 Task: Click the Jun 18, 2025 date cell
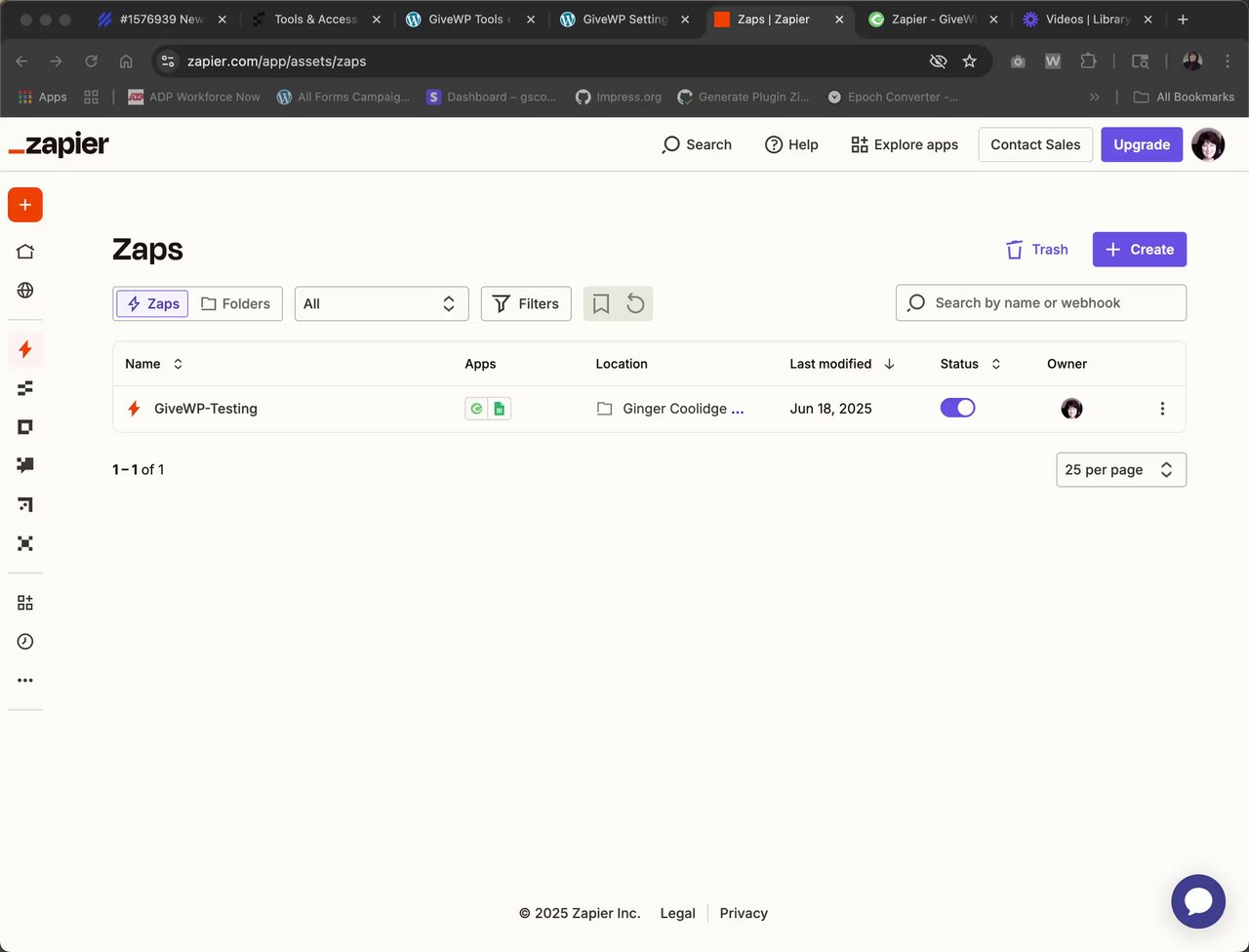830,409
